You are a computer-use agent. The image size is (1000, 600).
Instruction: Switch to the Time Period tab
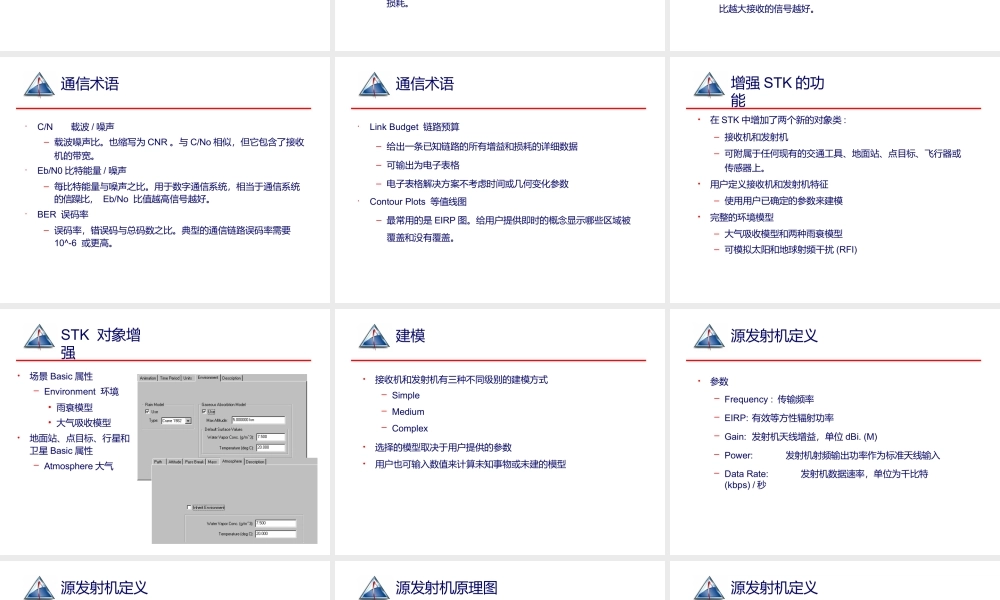coord(170,378)
